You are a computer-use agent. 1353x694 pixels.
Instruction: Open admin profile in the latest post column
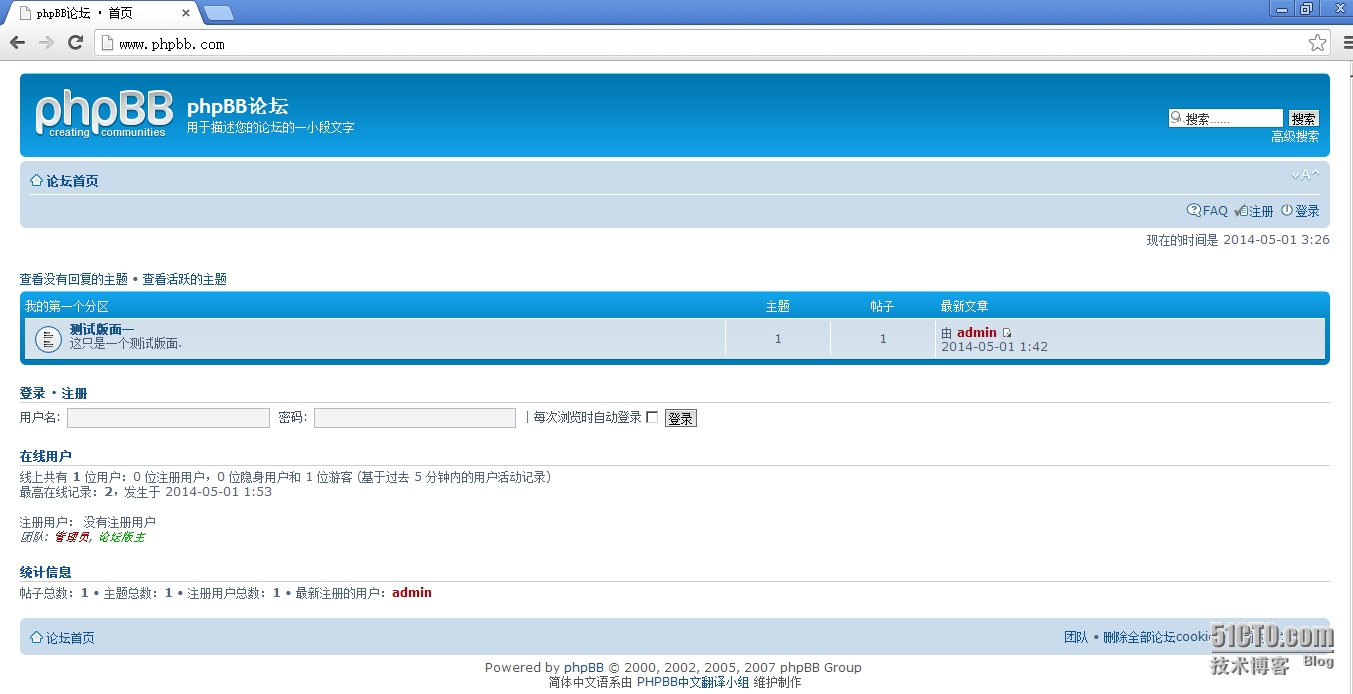[977, 332]
